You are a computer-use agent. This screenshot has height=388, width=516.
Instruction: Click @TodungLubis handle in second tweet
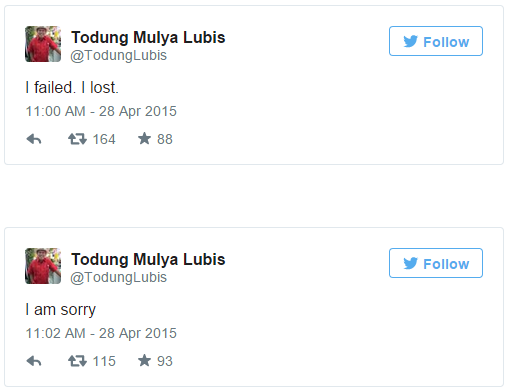coord(118,277)
